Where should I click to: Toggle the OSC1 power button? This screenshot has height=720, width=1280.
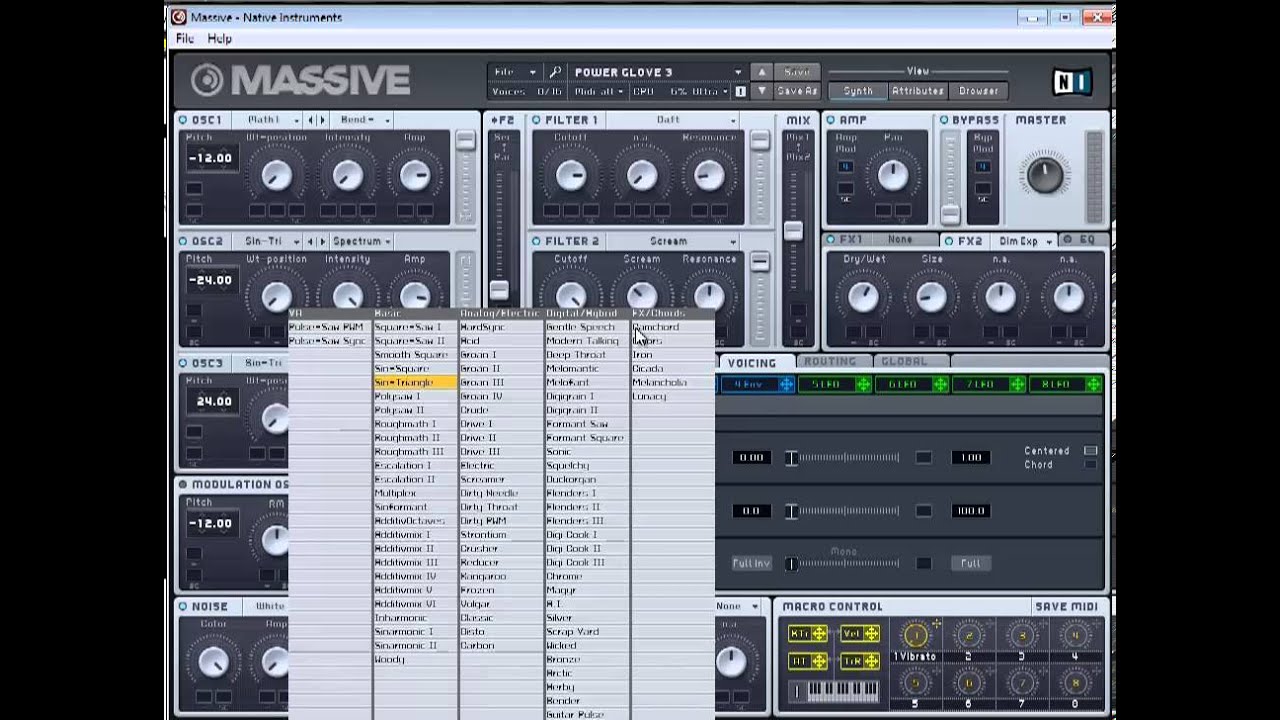point(183,120)
